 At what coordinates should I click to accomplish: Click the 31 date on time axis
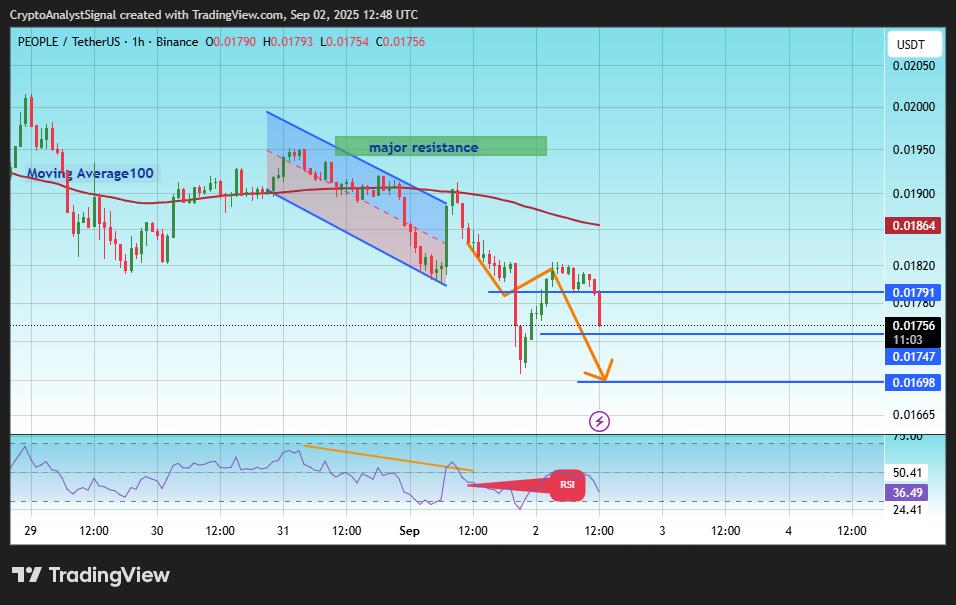tap(283, 531)
